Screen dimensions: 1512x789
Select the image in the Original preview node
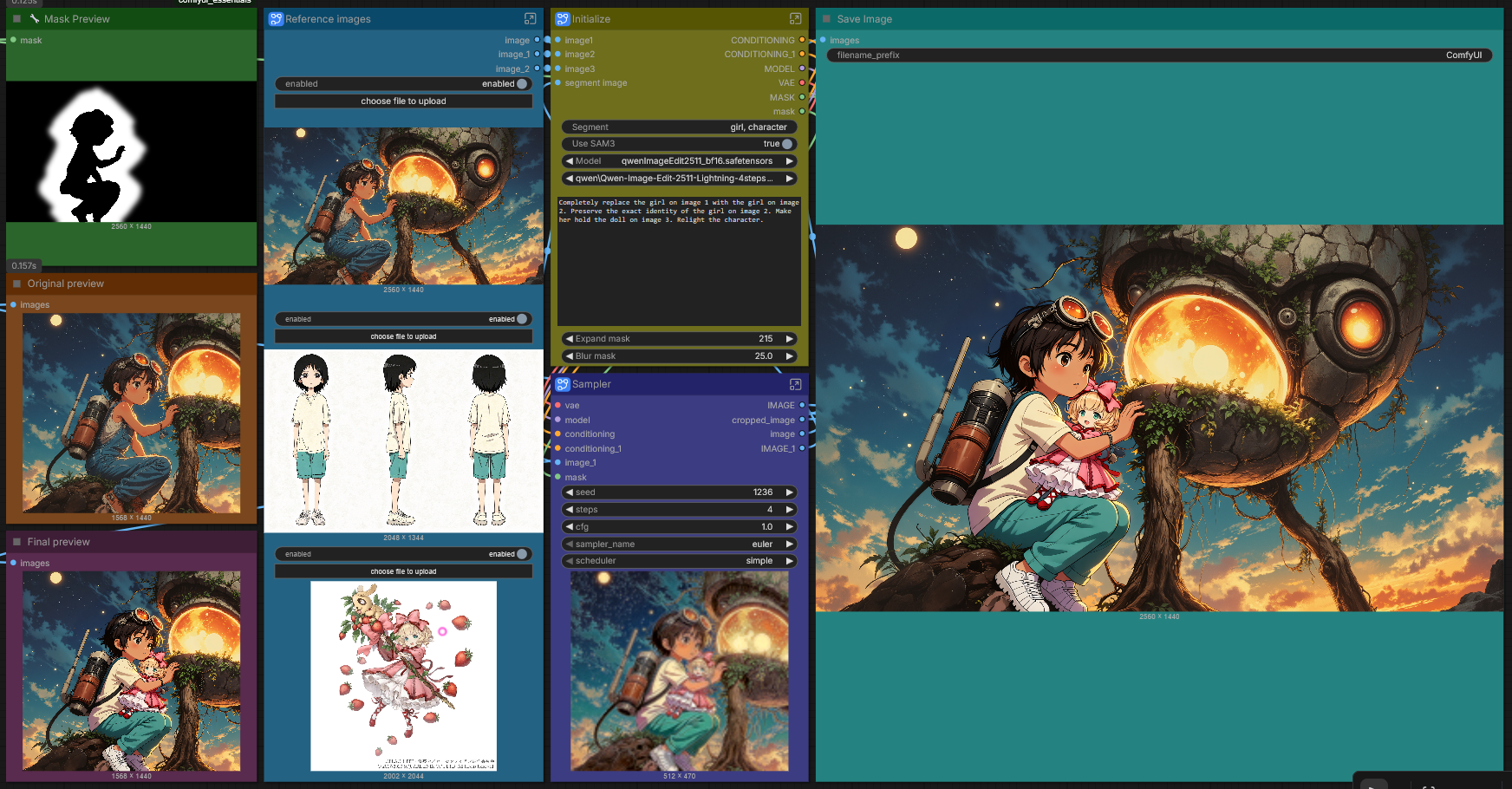[x=132, y=414]
